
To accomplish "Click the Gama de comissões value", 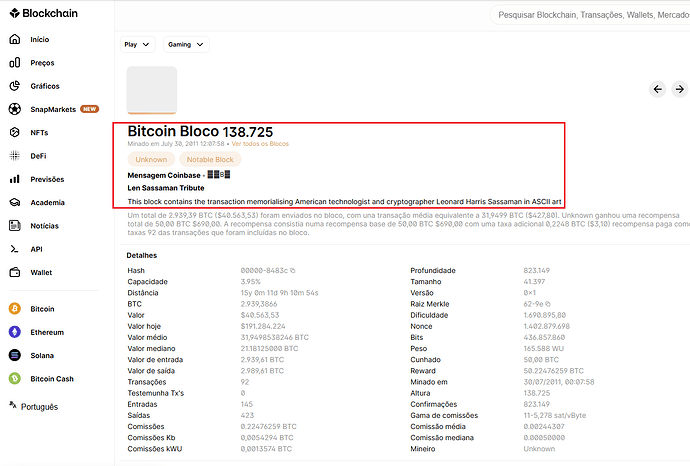I will pyautogui.click(x=555, y=415).
